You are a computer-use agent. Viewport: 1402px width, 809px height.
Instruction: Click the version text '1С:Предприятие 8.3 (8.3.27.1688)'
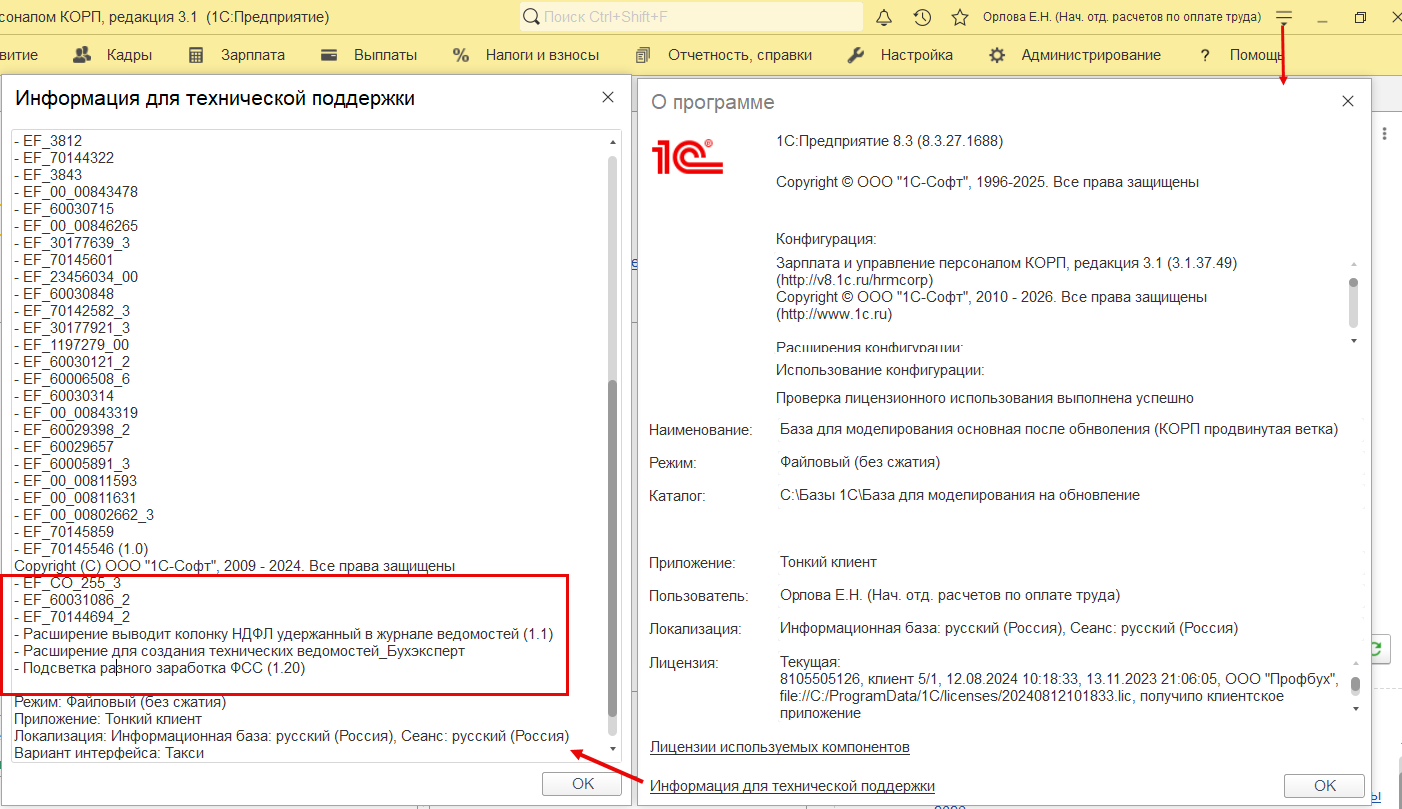889,141
